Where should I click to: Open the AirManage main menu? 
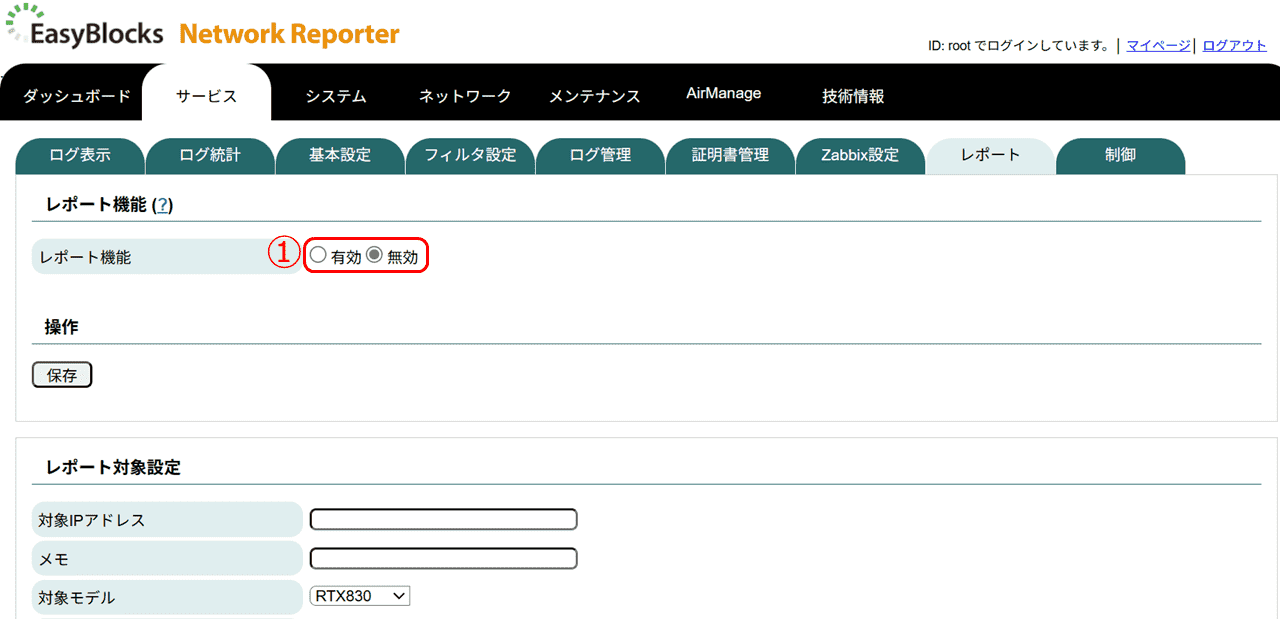pos(724,93)
